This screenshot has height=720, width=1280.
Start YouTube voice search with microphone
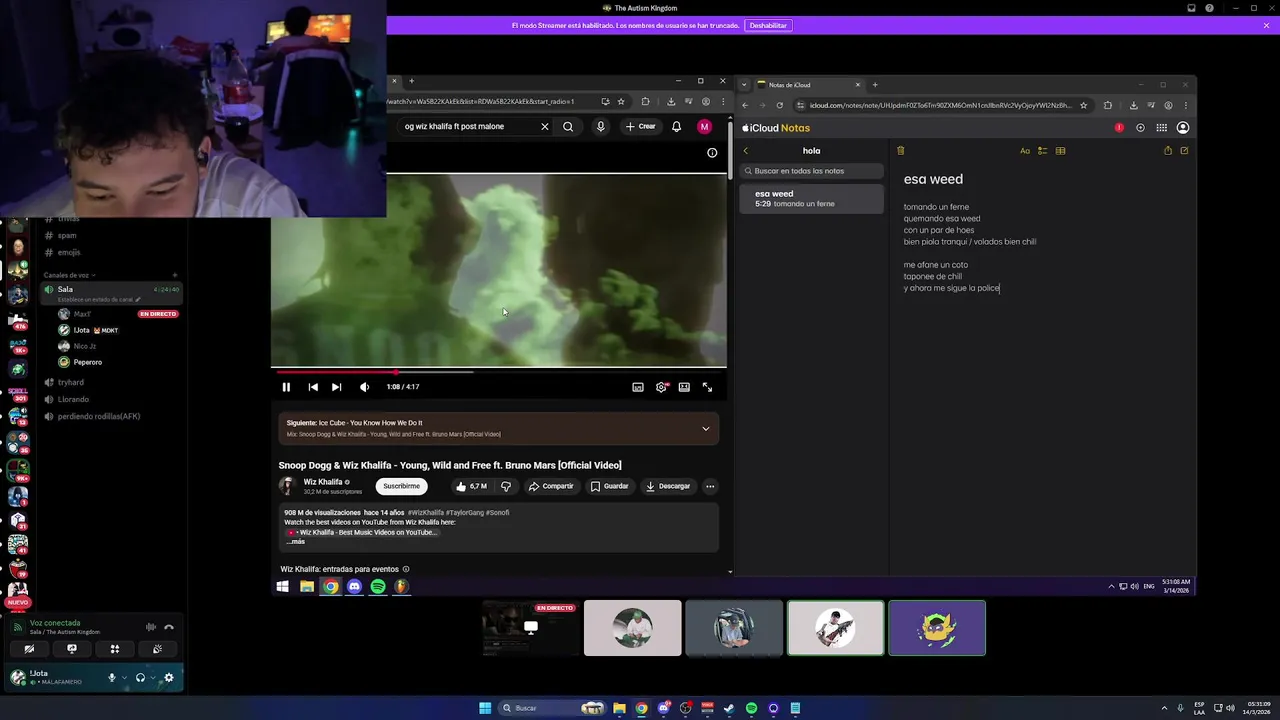pos(600,127)
